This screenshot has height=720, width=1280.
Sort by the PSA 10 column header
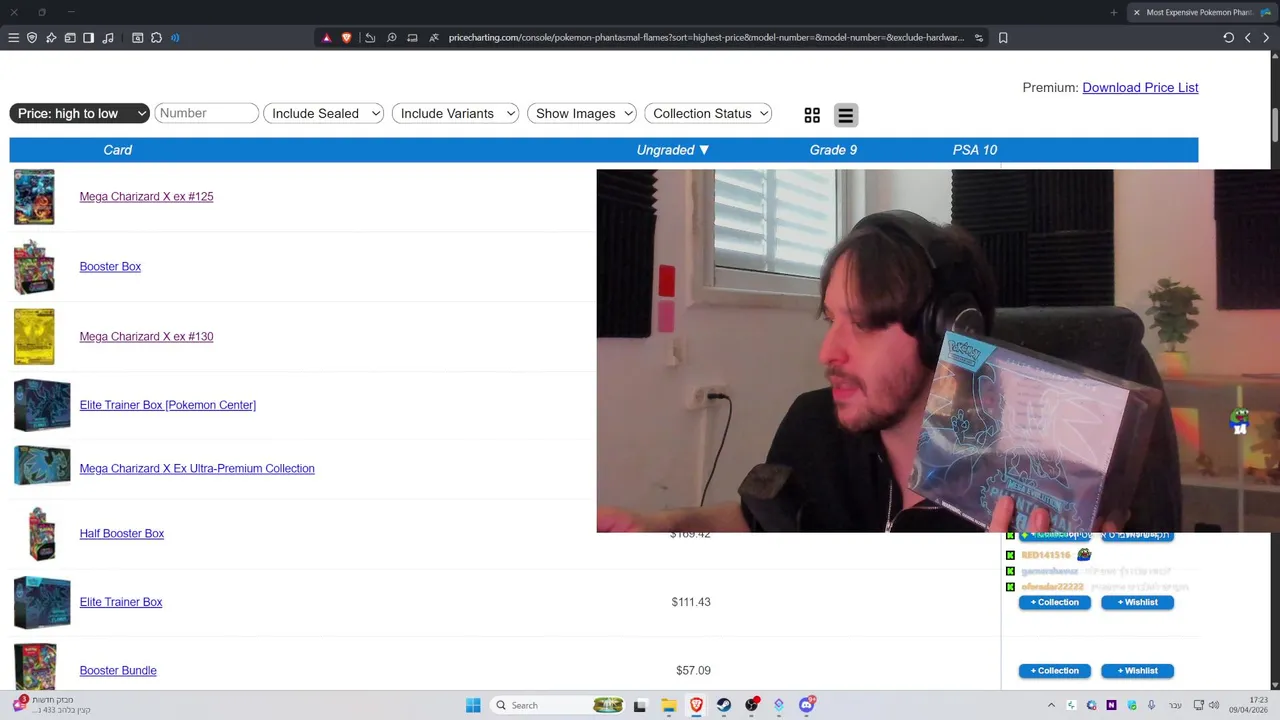tap(975, 150)
